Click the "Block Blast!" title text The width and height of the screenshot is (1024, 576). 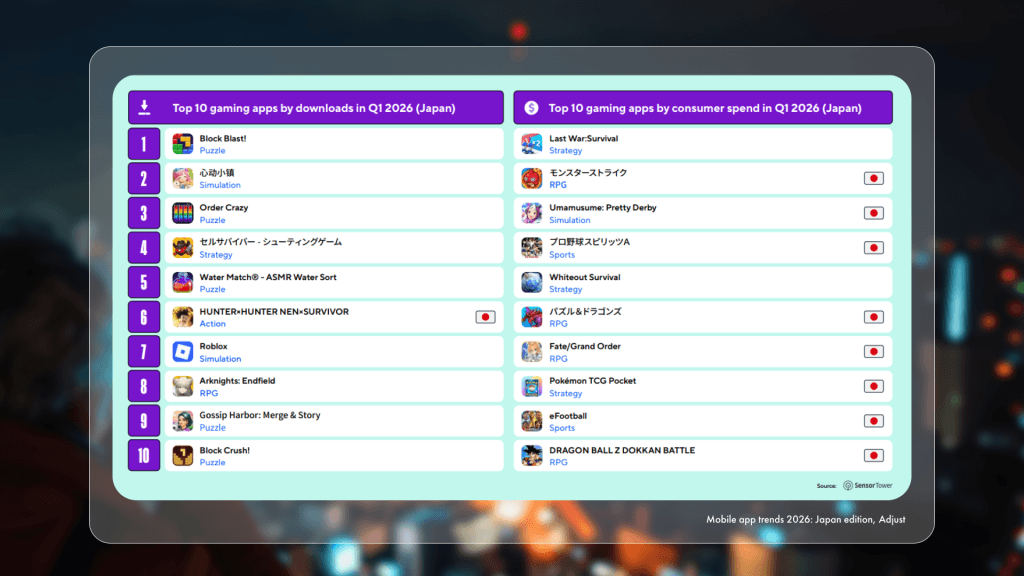[x=223, y=138]
